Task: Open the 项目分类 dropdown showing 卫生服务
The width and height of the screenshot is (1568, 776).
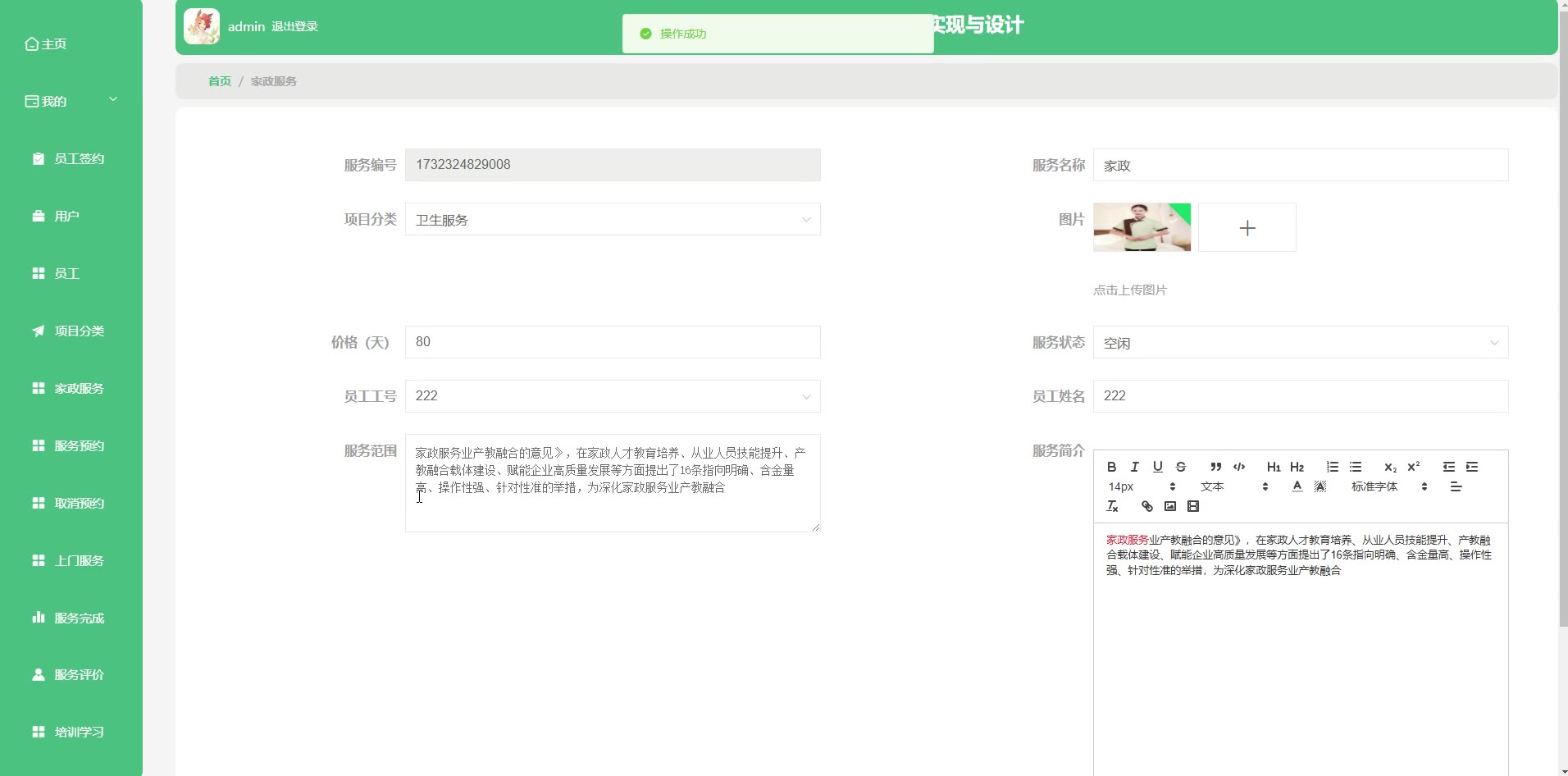Action: coord(612,220)
